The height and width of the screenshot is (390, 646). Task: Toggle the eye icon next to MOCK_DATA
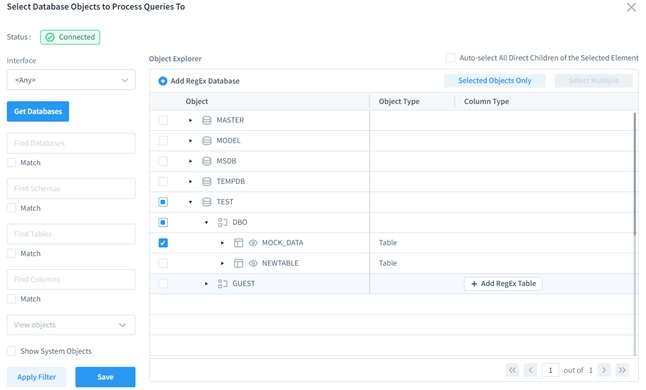point(253,243)
